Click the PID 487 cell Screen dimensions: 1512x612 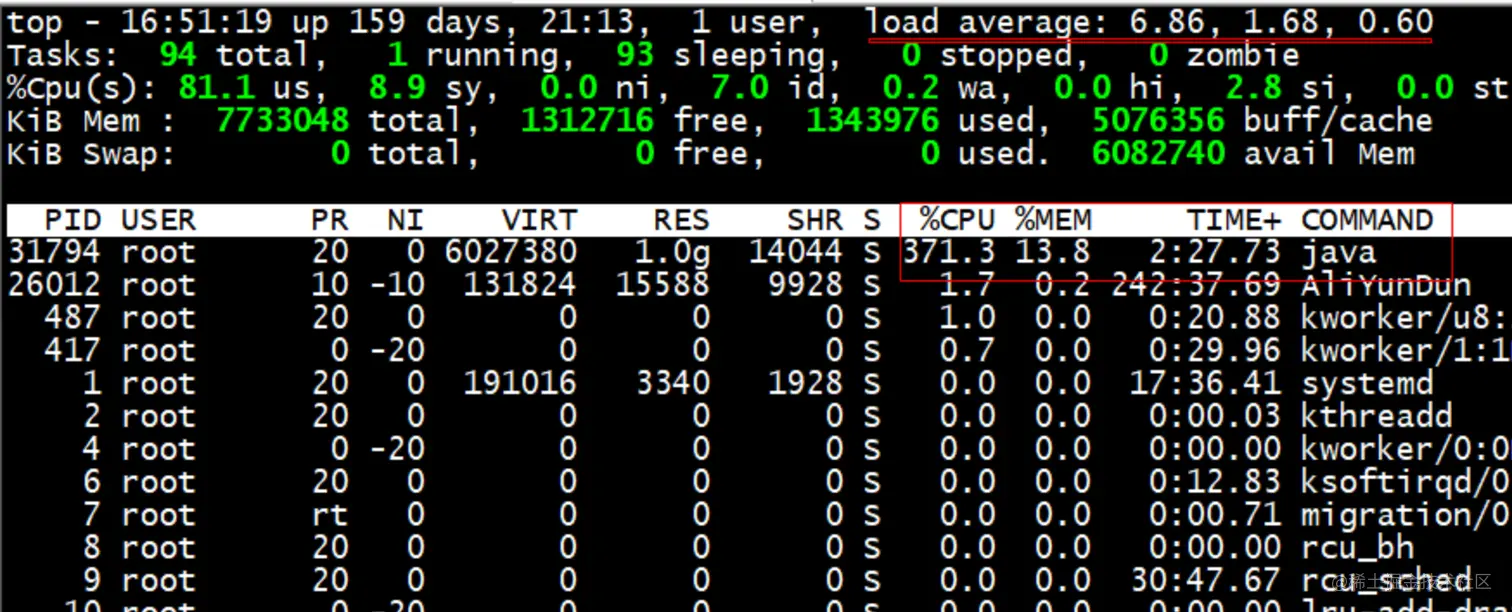tap(72, 318)
